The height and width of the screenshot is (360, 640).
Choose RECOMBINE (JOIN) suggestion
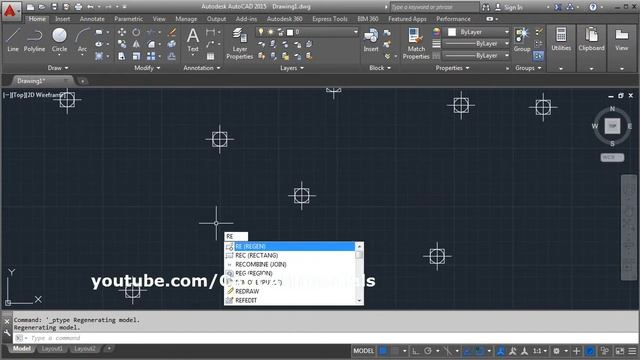tap(290, 264)
